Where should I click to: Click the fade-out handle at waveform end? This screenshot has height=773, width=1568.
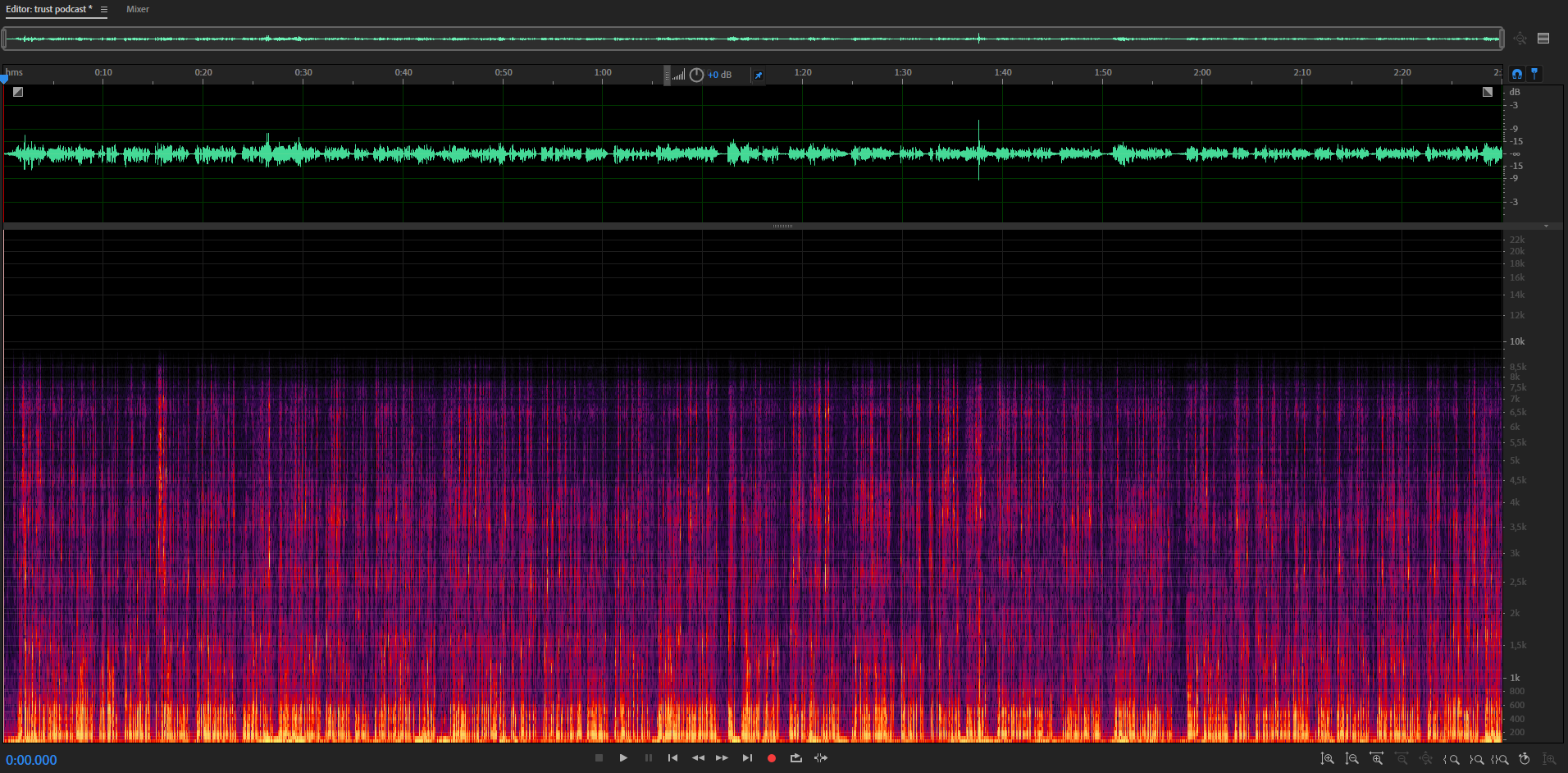pos(1487,92)
